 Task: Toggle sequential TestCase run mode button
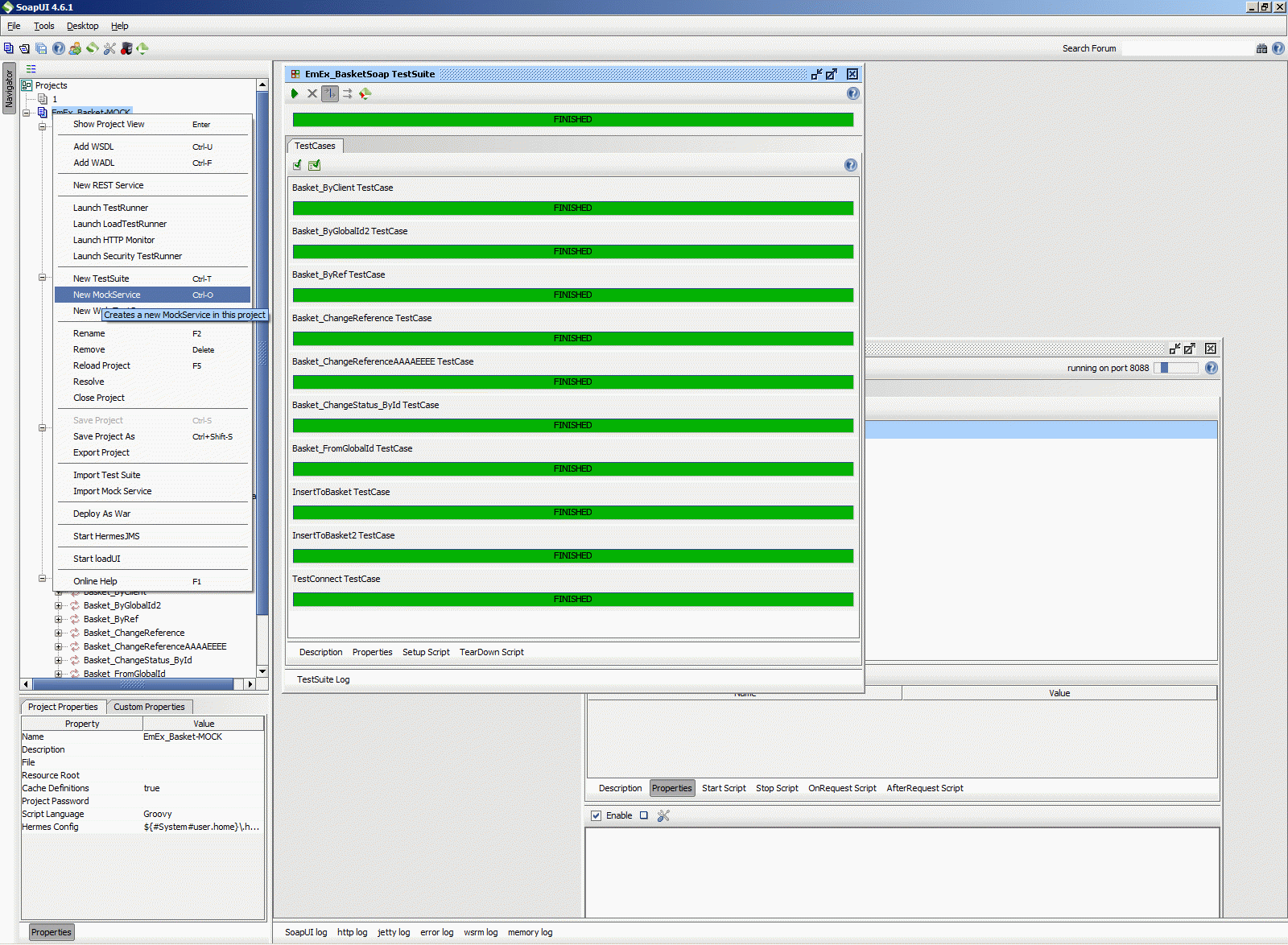coord(330,93)
